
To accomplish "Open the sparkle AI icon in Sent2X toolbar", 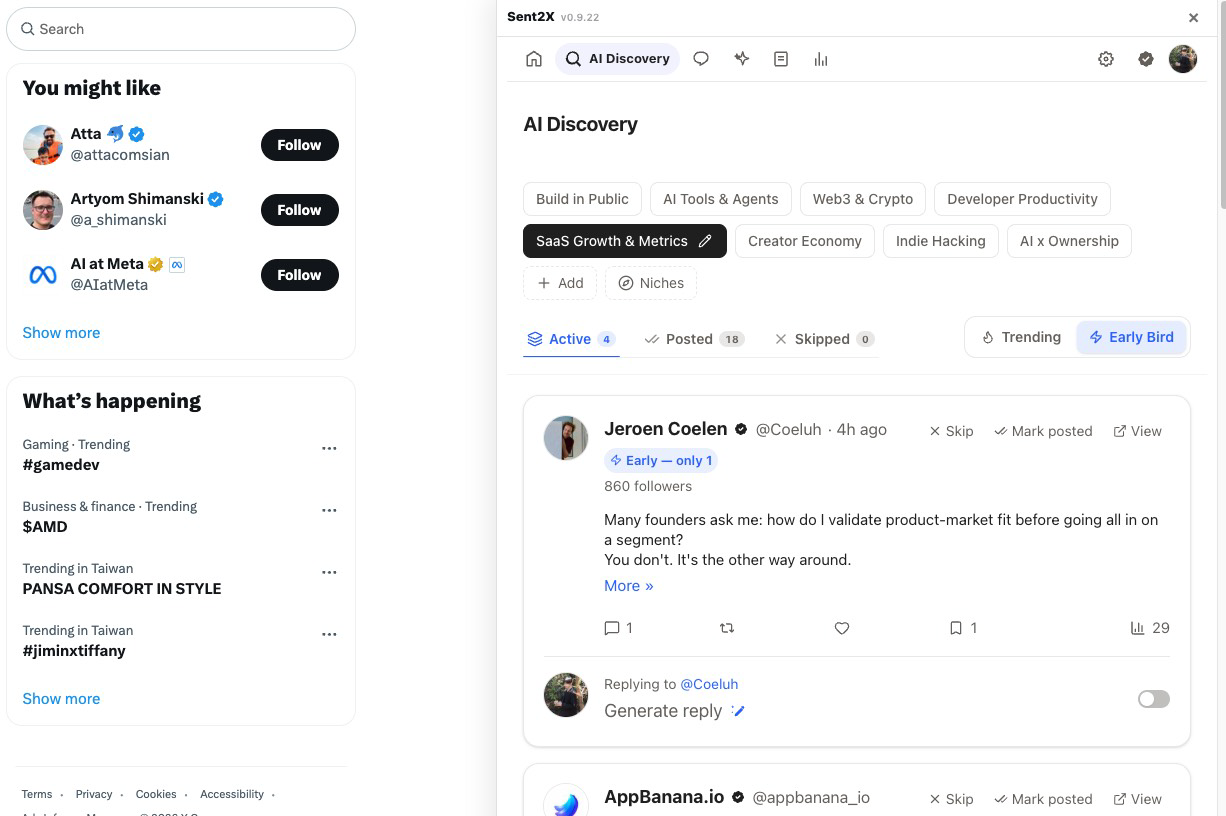I will pos(741,59).
